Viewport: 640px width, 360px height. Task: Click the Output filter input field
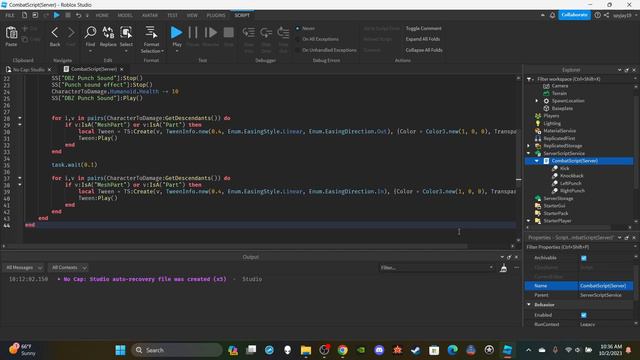point(436,268)
